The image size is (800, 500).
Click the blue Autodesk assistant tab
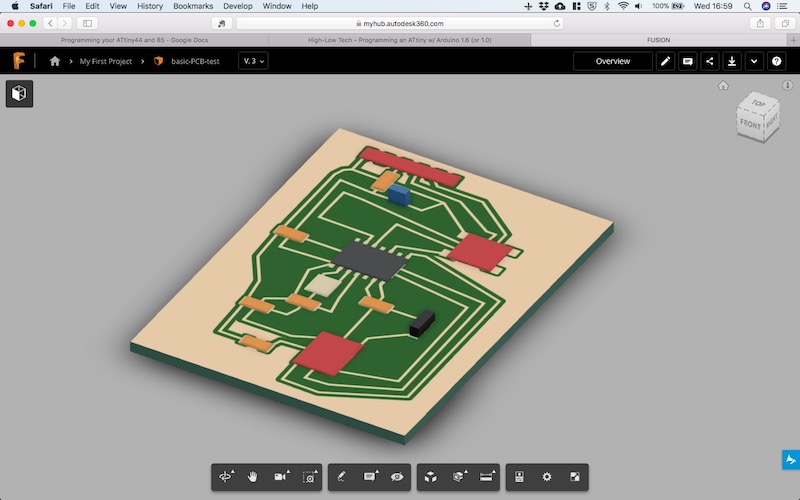click(791, 460)
